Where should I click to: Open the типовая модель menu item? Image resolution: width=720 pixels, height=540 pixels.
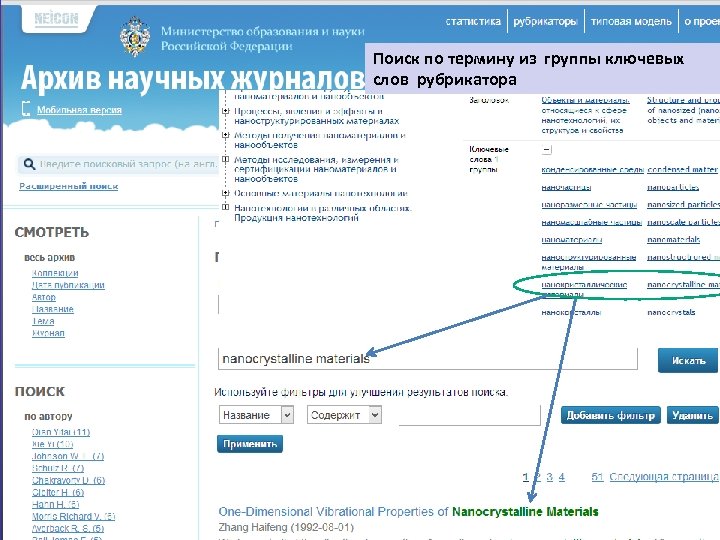[631, 21]
